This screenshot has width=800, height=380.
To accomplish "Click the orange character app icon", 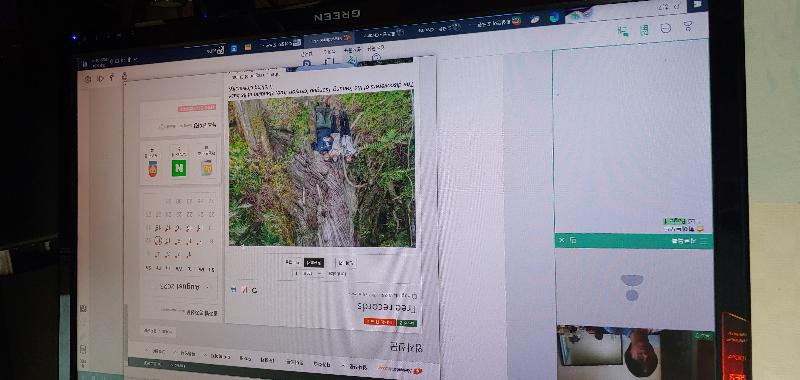I will point(153,169).
